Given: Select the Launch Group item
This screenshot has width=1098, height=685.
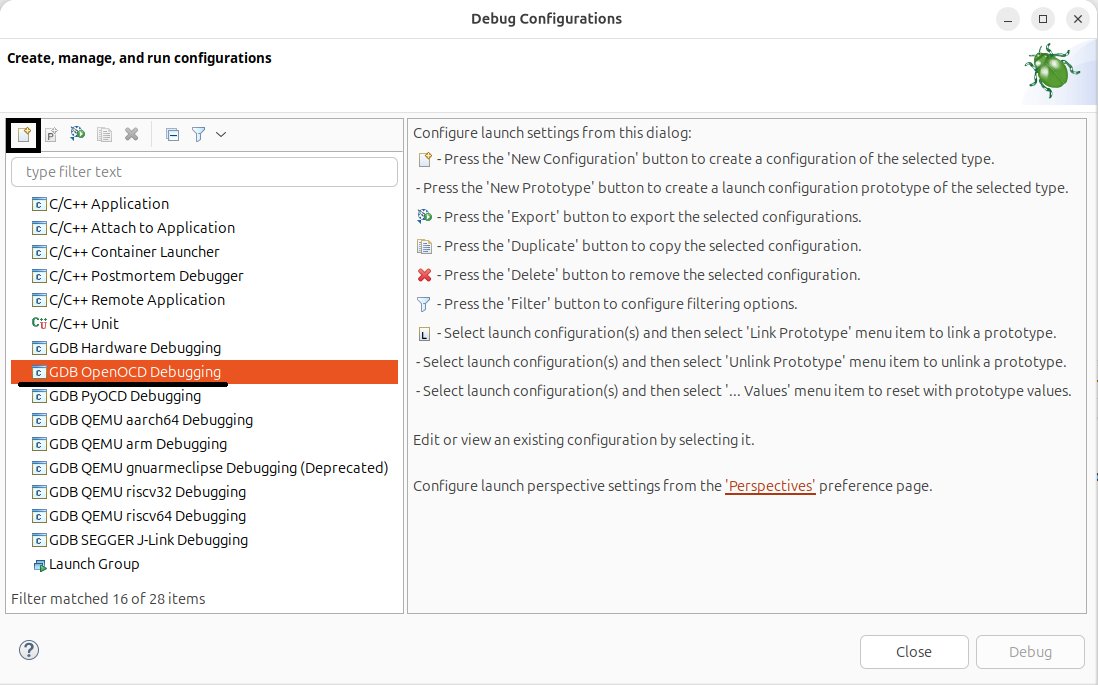Looking at the screenshot, I should point(93,564).
